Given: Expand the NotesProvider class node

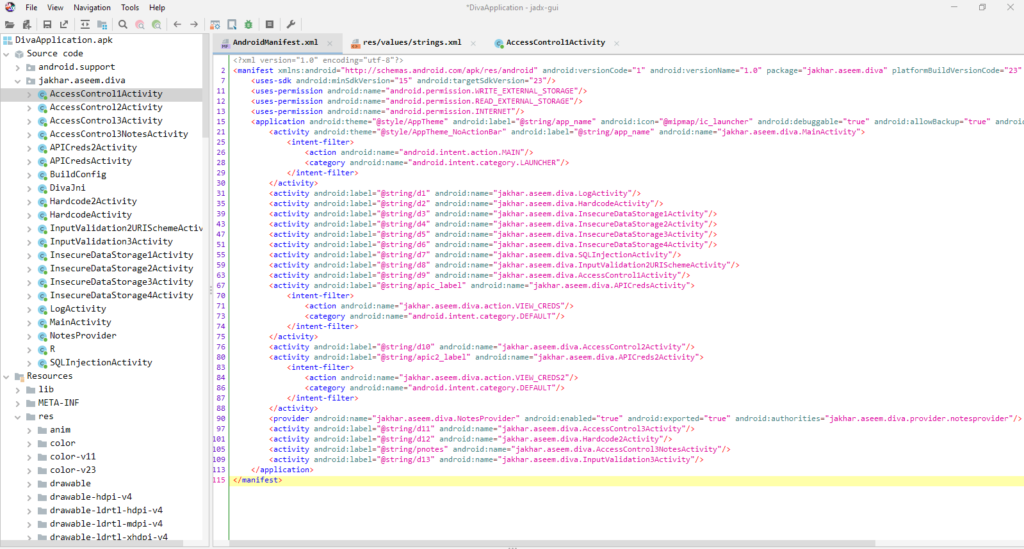Looking at the screenshot, I should (x=29, y=336).
